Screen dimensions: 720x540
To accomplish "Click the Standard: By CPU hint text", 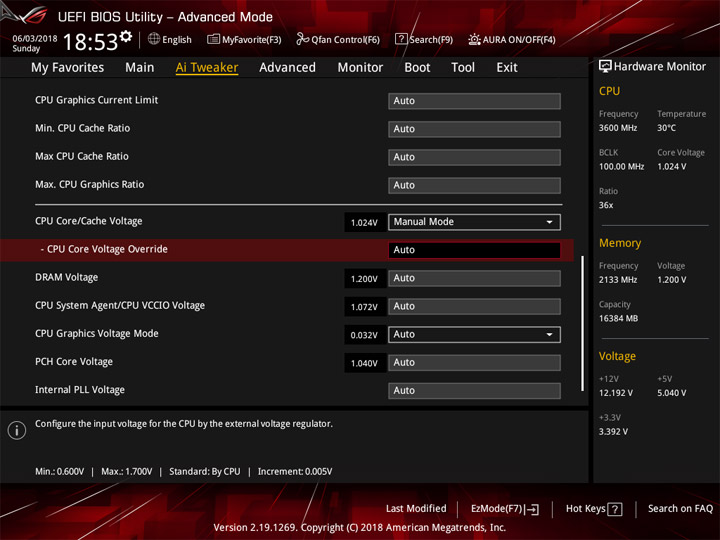I will [204, 472].
